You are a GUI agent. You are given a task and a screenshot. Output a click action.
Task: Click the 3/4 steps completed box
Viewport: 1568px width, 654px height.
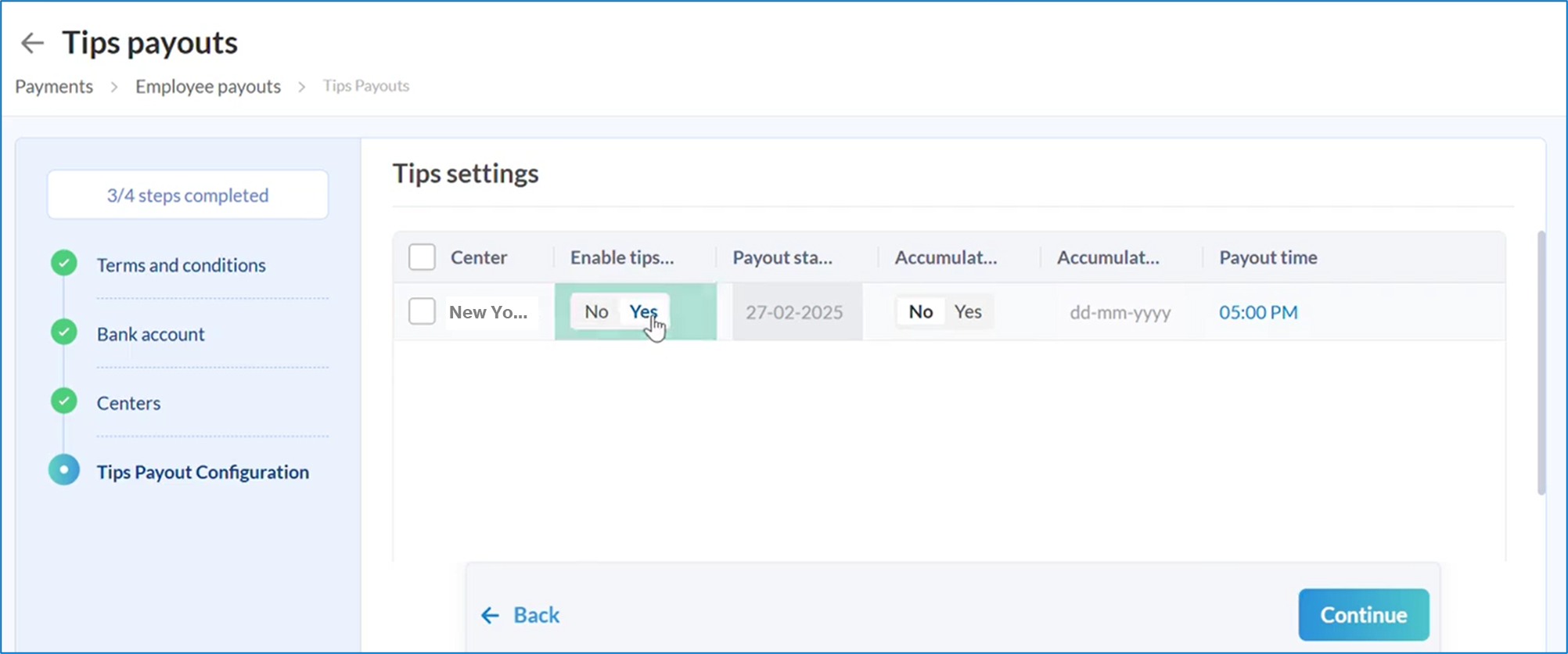click(x=188, y=195)
